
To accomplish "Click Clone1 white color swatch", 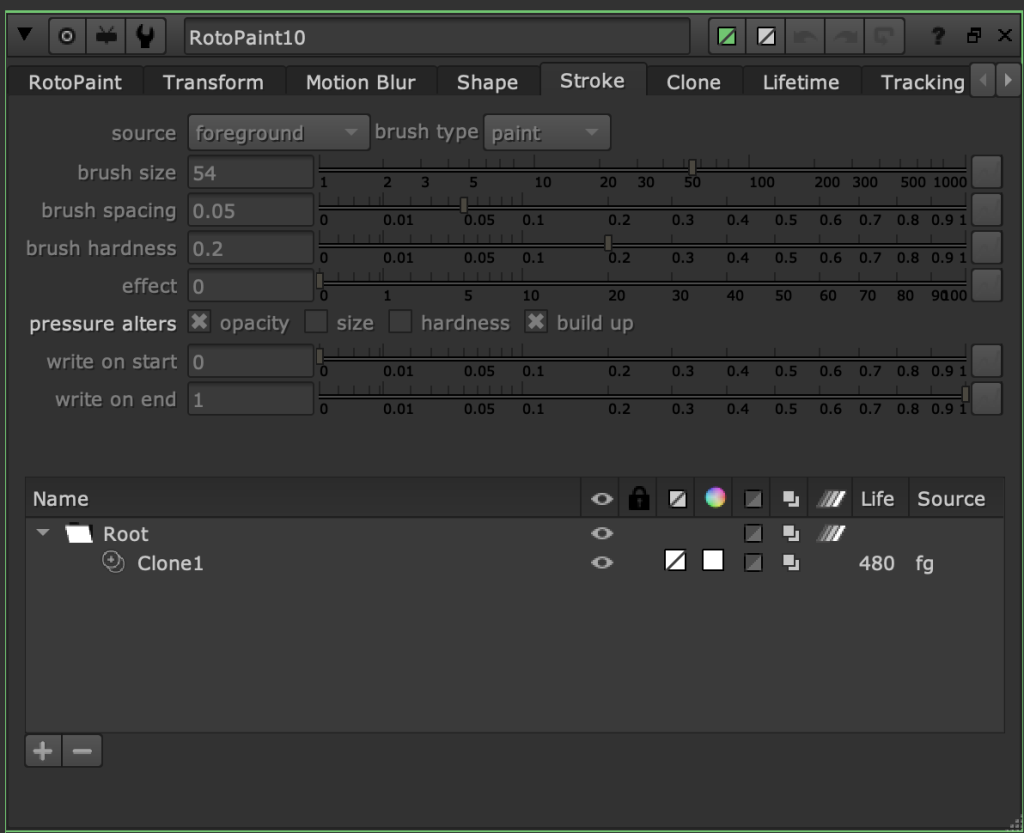I will pyautogui.click(x=713, y=560).
